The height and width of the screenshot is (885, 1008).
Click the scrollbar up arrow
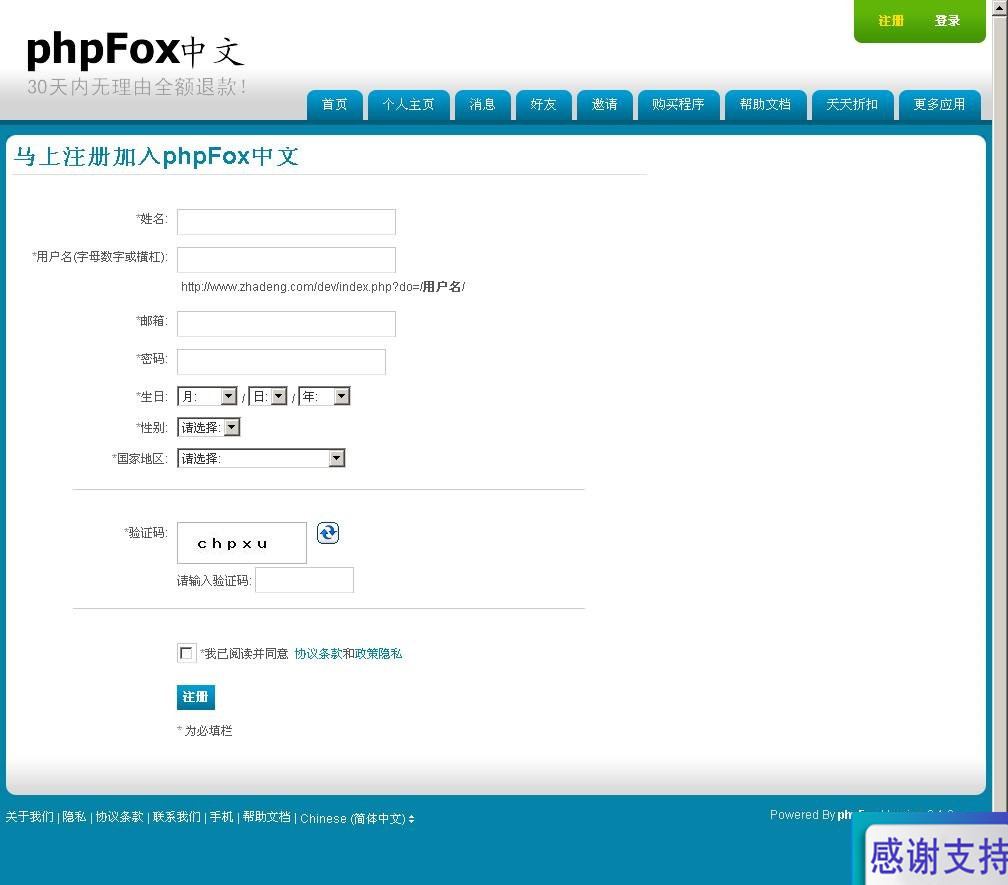pos(1001,6)
